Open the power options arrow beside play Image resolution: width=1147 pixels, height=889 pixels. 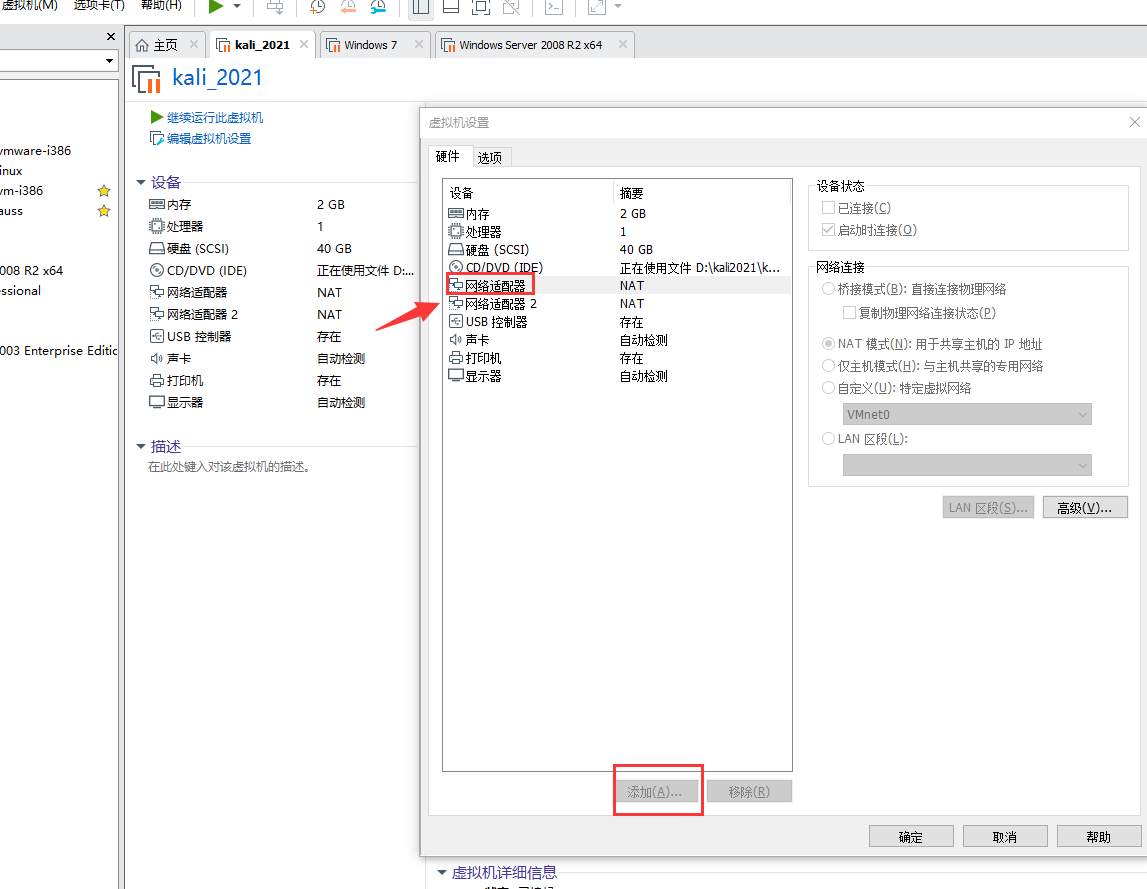pos(237,7)
